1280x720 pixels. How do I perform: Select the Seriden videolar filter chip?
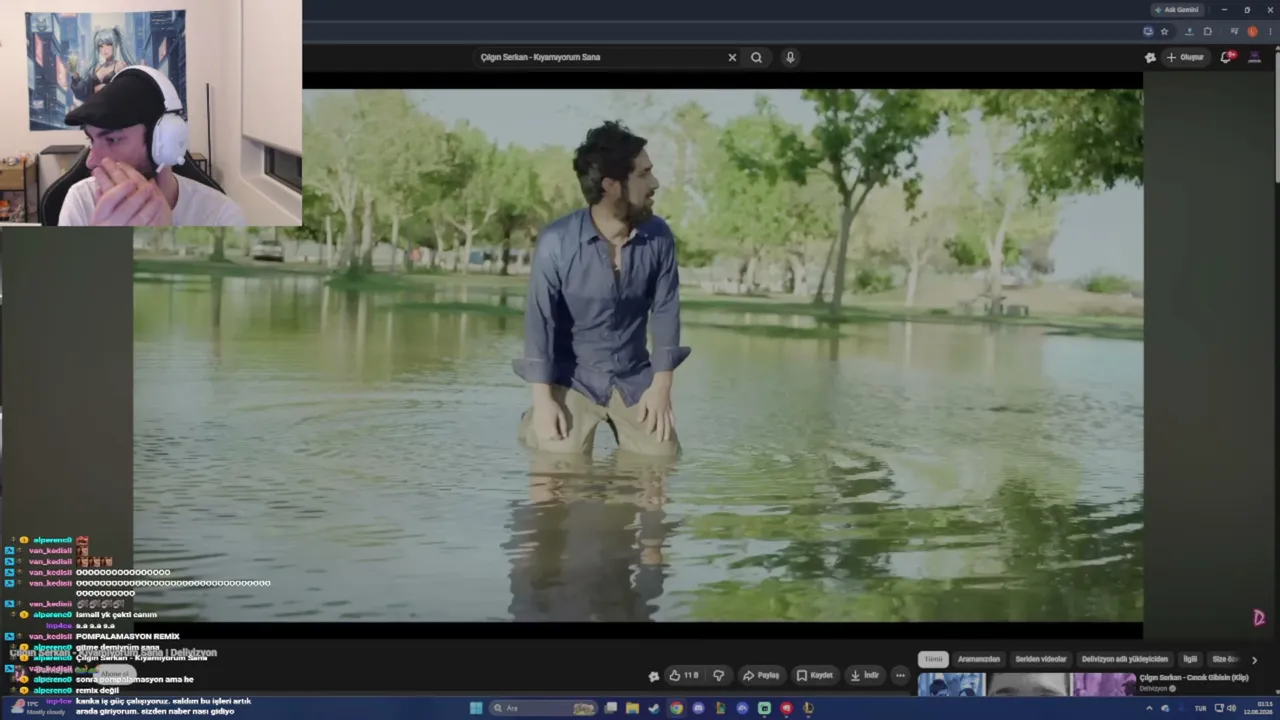pyautogui.click(x=1041, y=659)
